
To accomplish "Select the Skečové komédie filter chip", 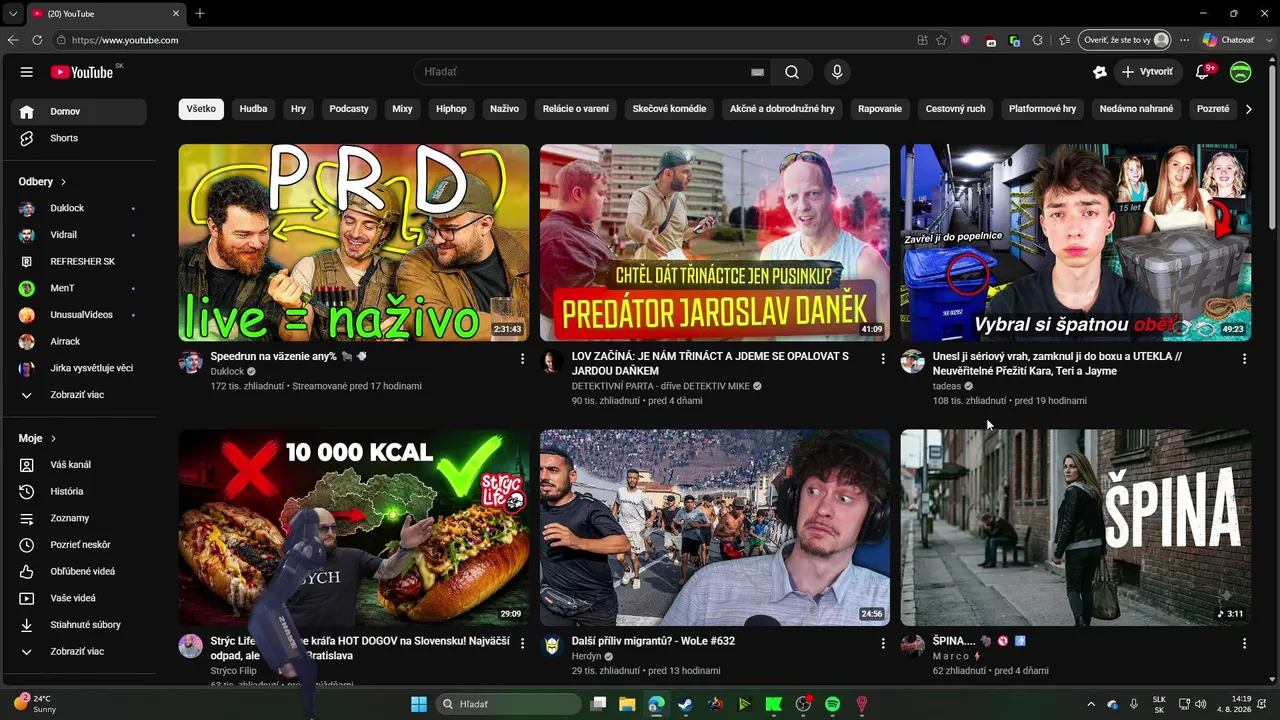I will pos(669,109).
